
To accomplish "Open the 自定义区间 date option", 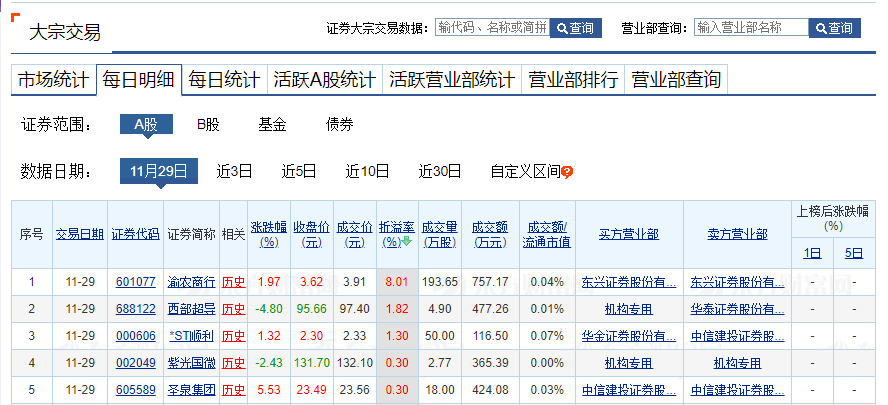I will click(524, 171).
